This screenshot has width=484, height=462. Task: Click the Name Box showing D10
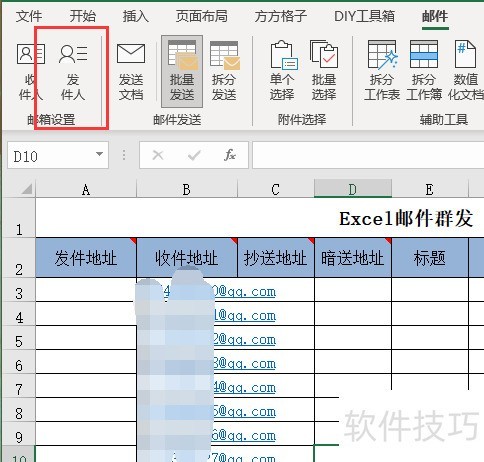click(58, 155)
